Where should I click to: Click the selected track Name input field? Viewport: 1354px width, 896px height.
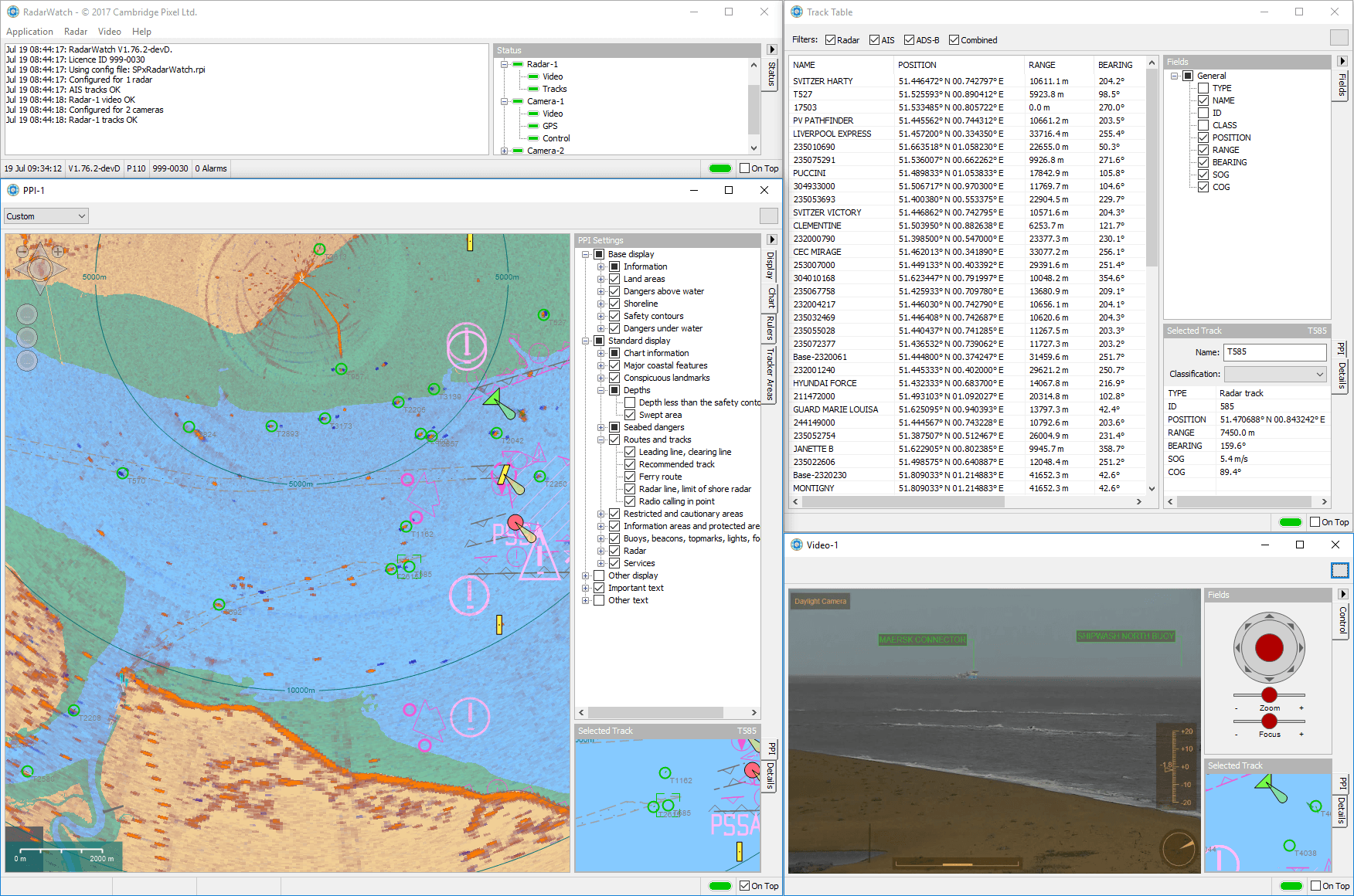point(1275,352)
